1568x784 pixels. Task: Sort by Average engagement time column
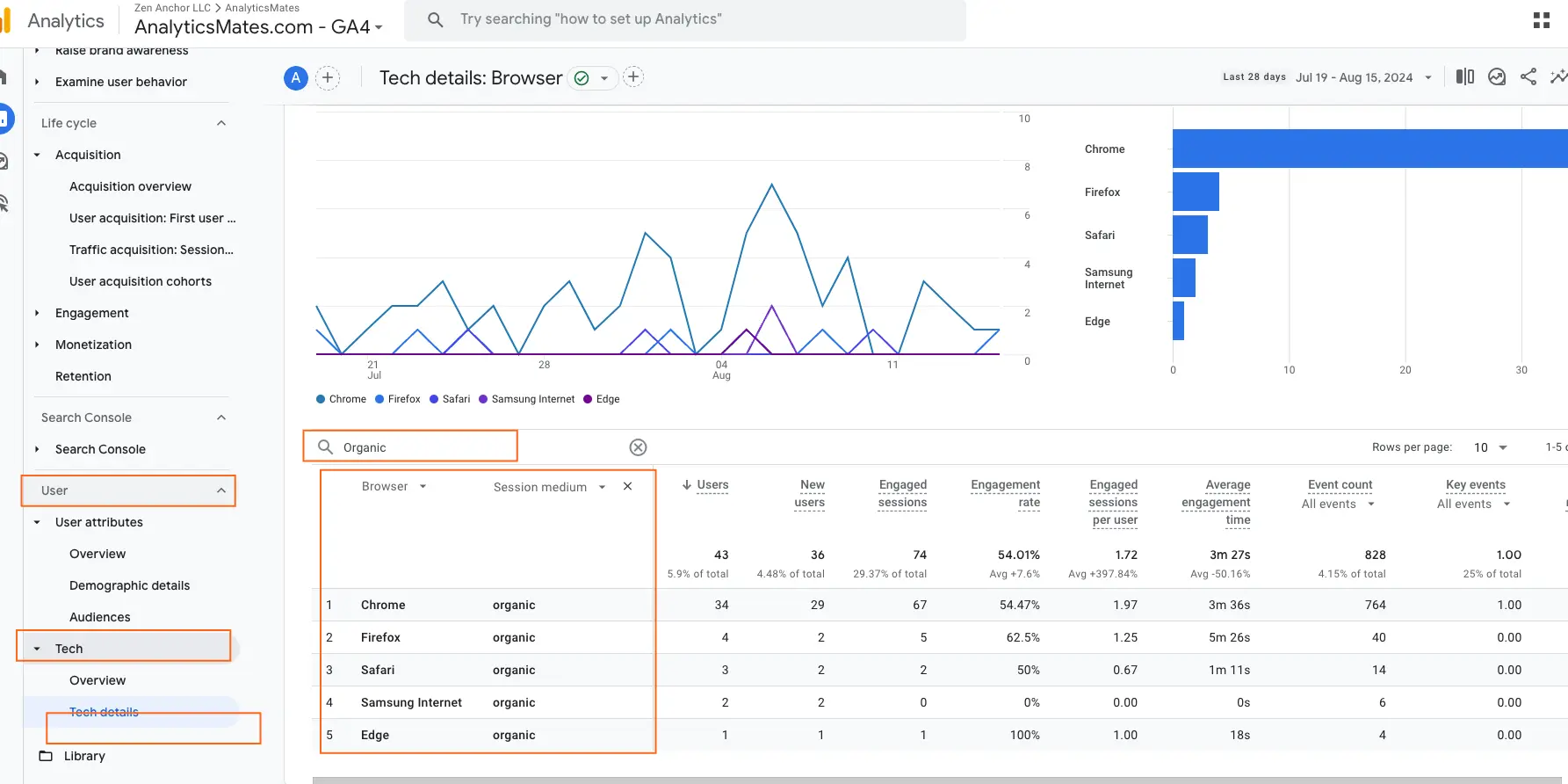click(1216, 503)
